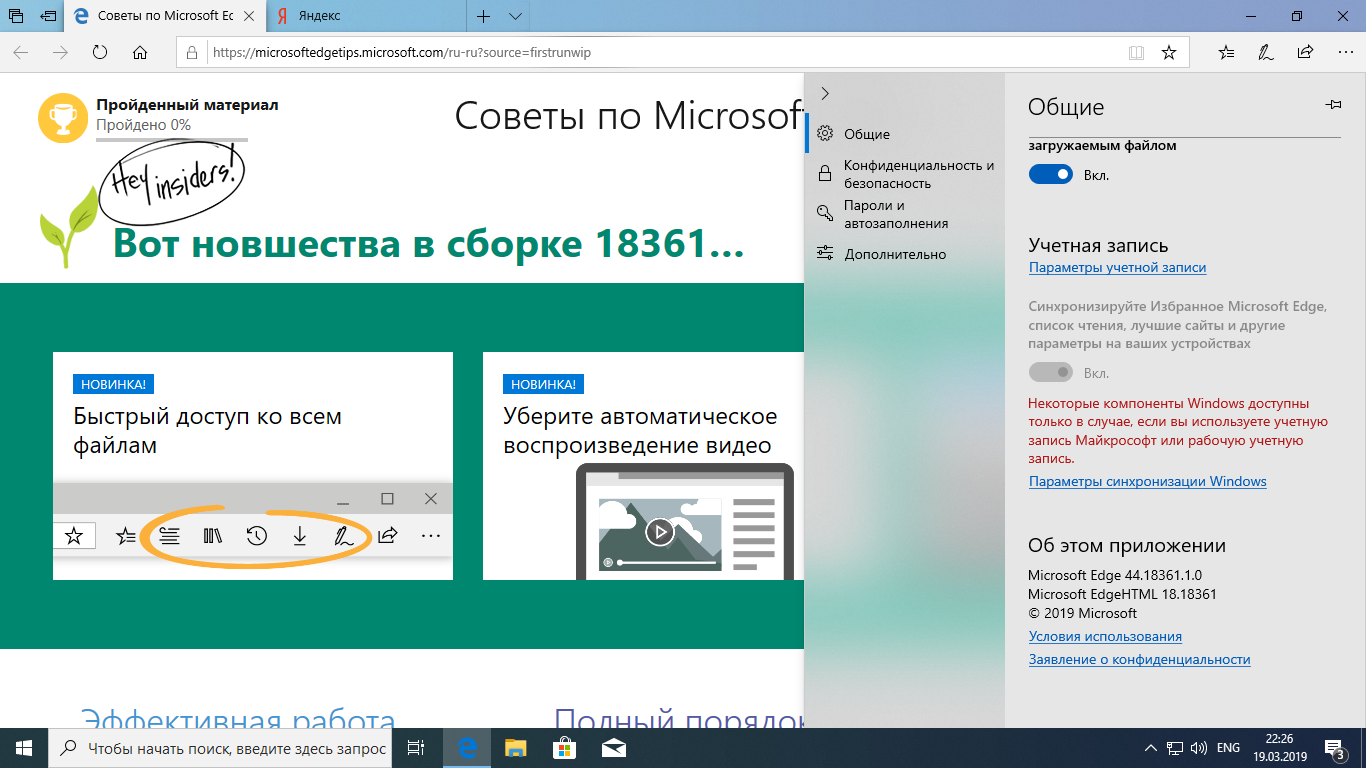Toggle the disabled sync switch
This screenshot has width=1366, height=768.
(x=1050, y=373)
